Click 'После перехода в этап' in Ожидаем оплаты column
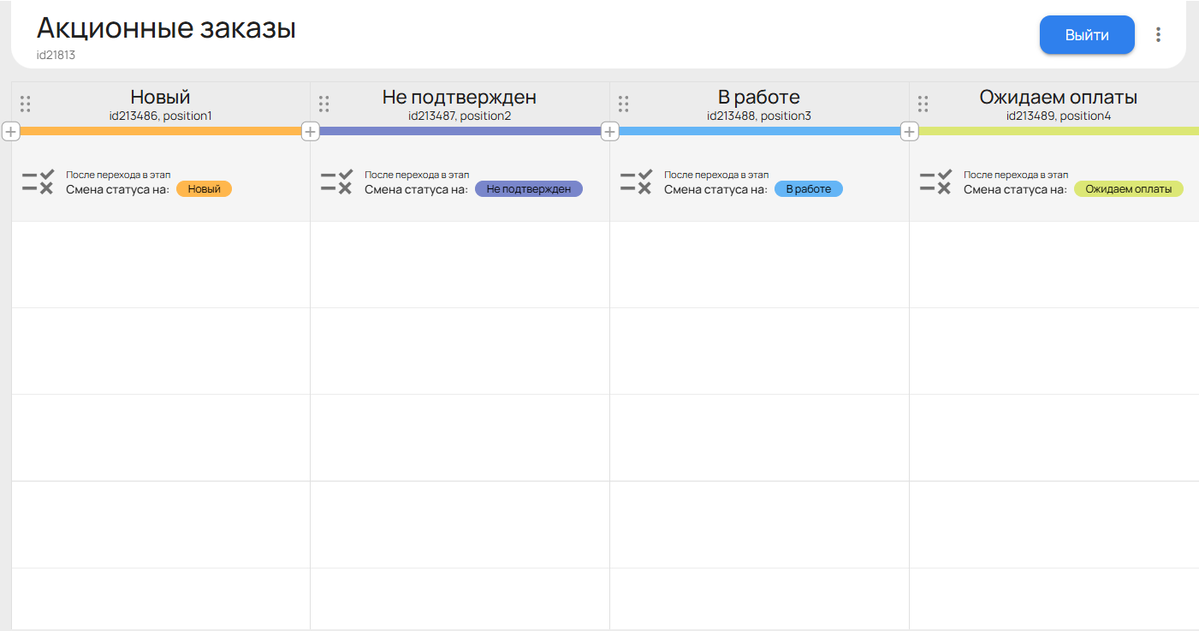Viewport: 1199px width, 631px height. click(x=1015, y=175)
